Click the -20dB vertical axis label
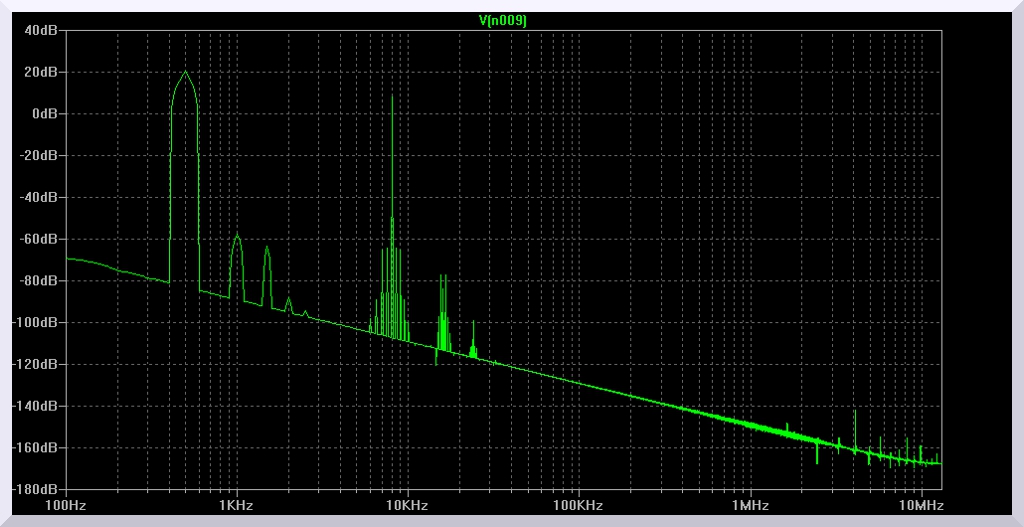This screenshot has width=1024, height=527. pos(42,156)
